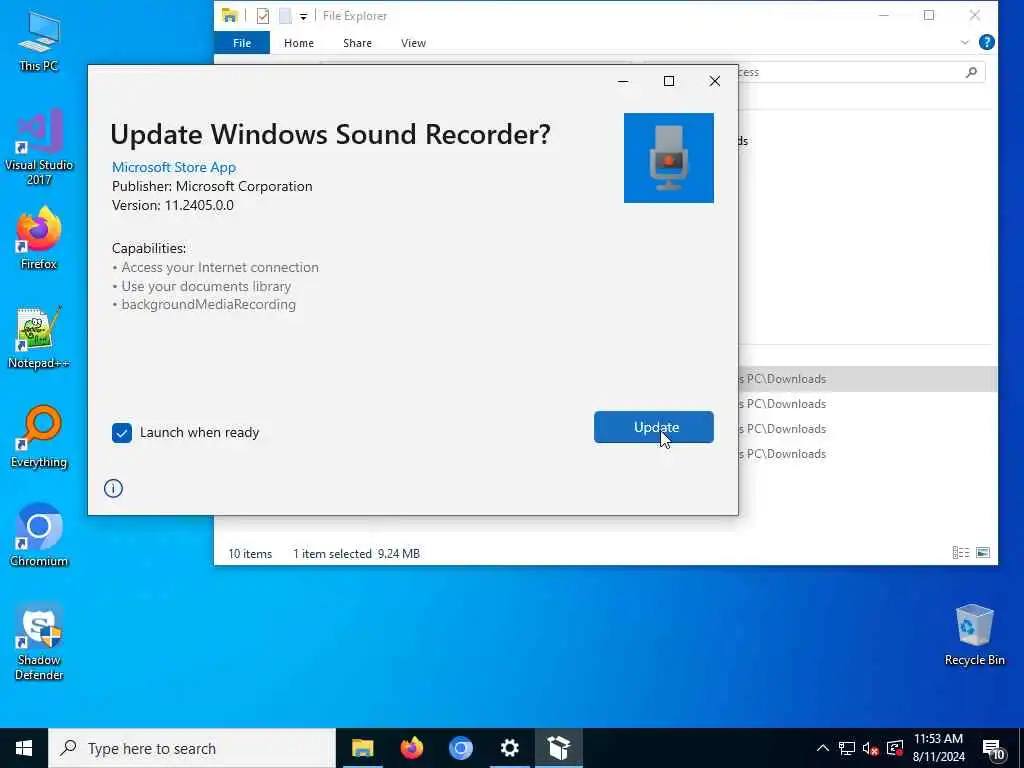Click the info circle icon in installer
This screenshot has height=768, width=1024.
[113, 488]
